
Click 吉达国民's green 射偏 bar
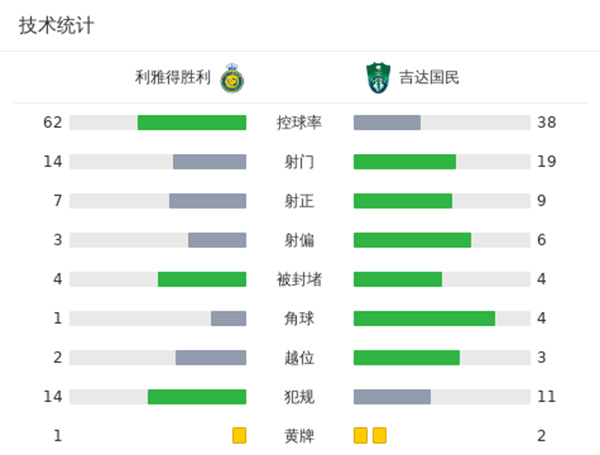(412, 240)
